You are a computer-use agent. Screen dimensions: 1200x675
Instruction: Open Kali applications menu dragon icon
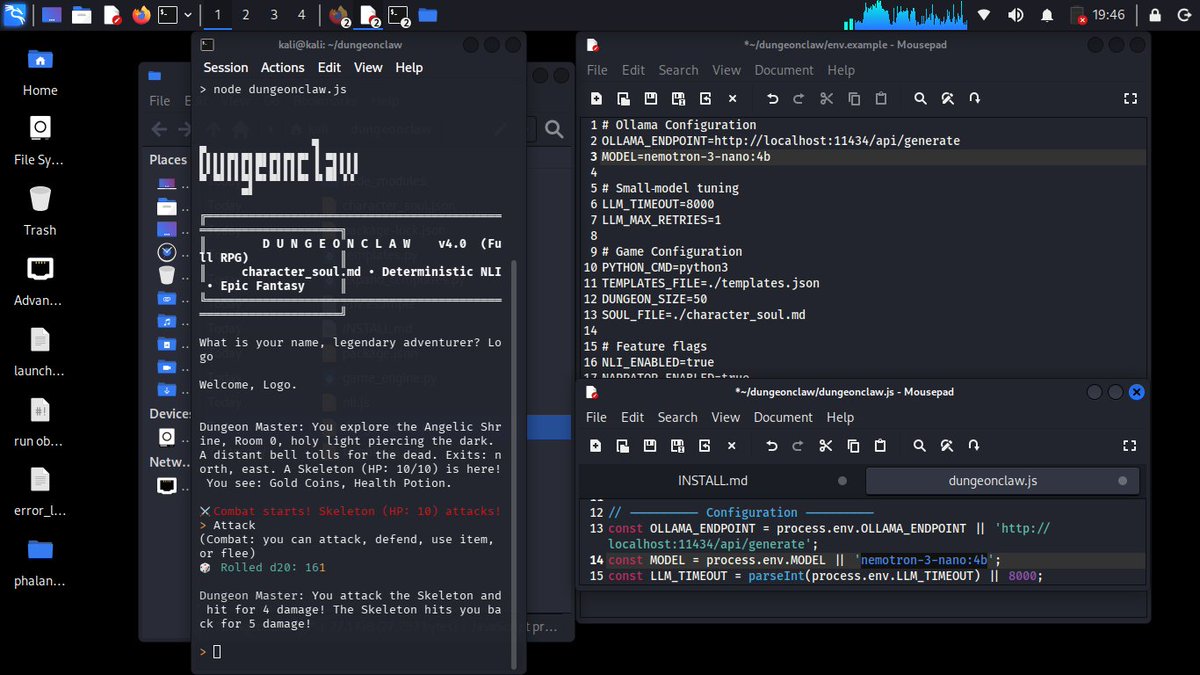[x=16, y=15]
